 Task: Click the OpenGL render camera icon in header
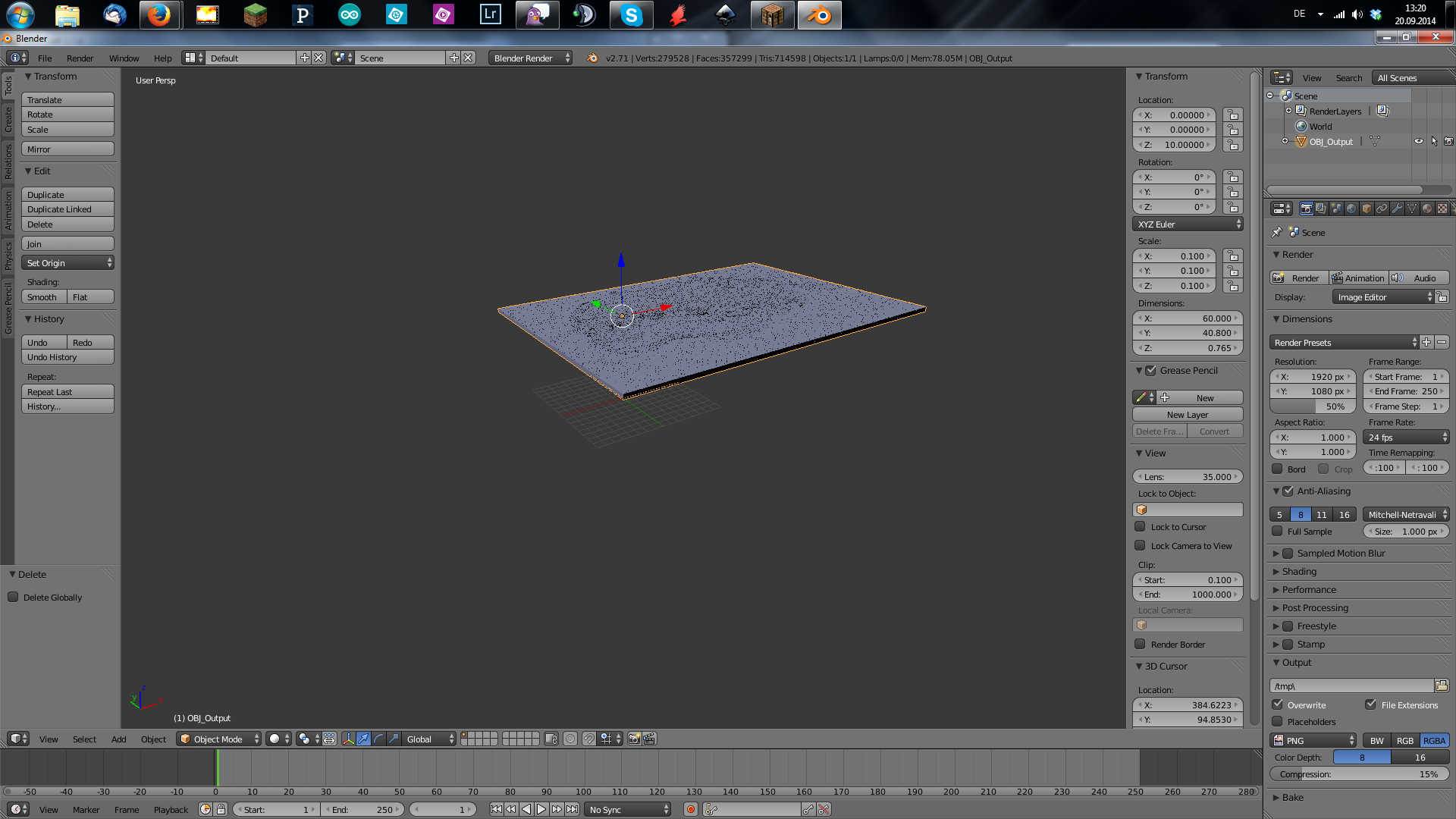tap(634, 739)
